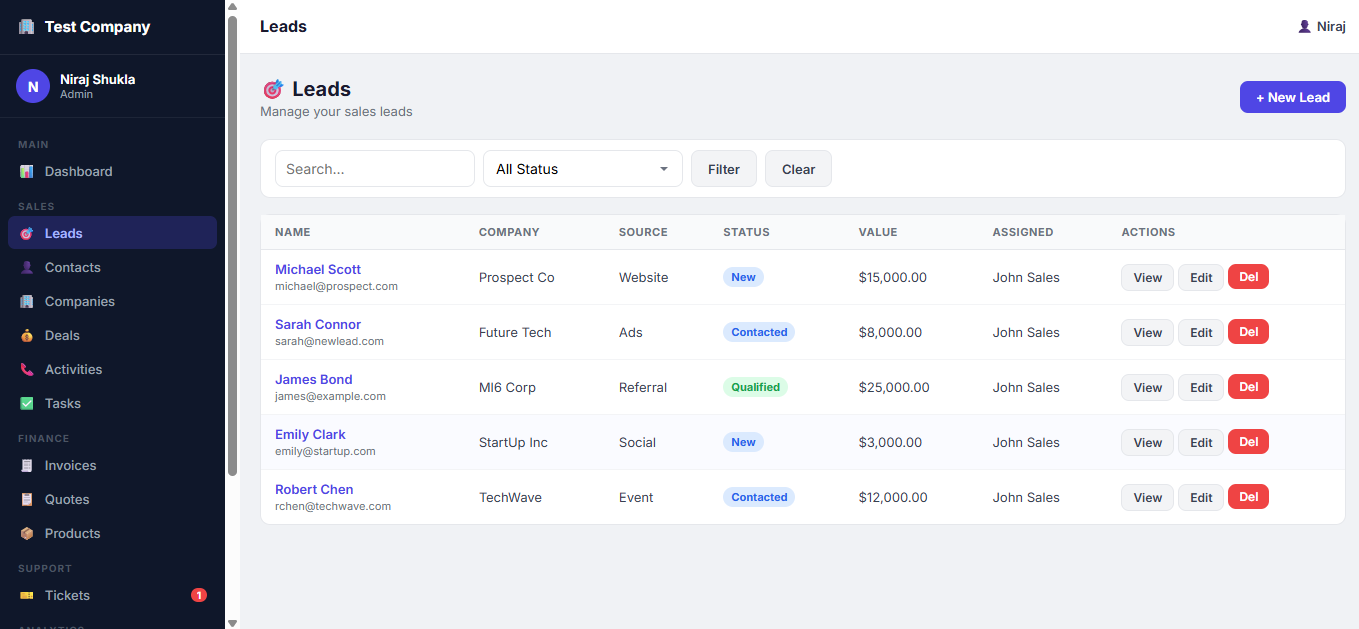The width and height of the screenshot is (1359, 629).
Task: Click the Companies building icon in sidebar
Action: (27, 301)
